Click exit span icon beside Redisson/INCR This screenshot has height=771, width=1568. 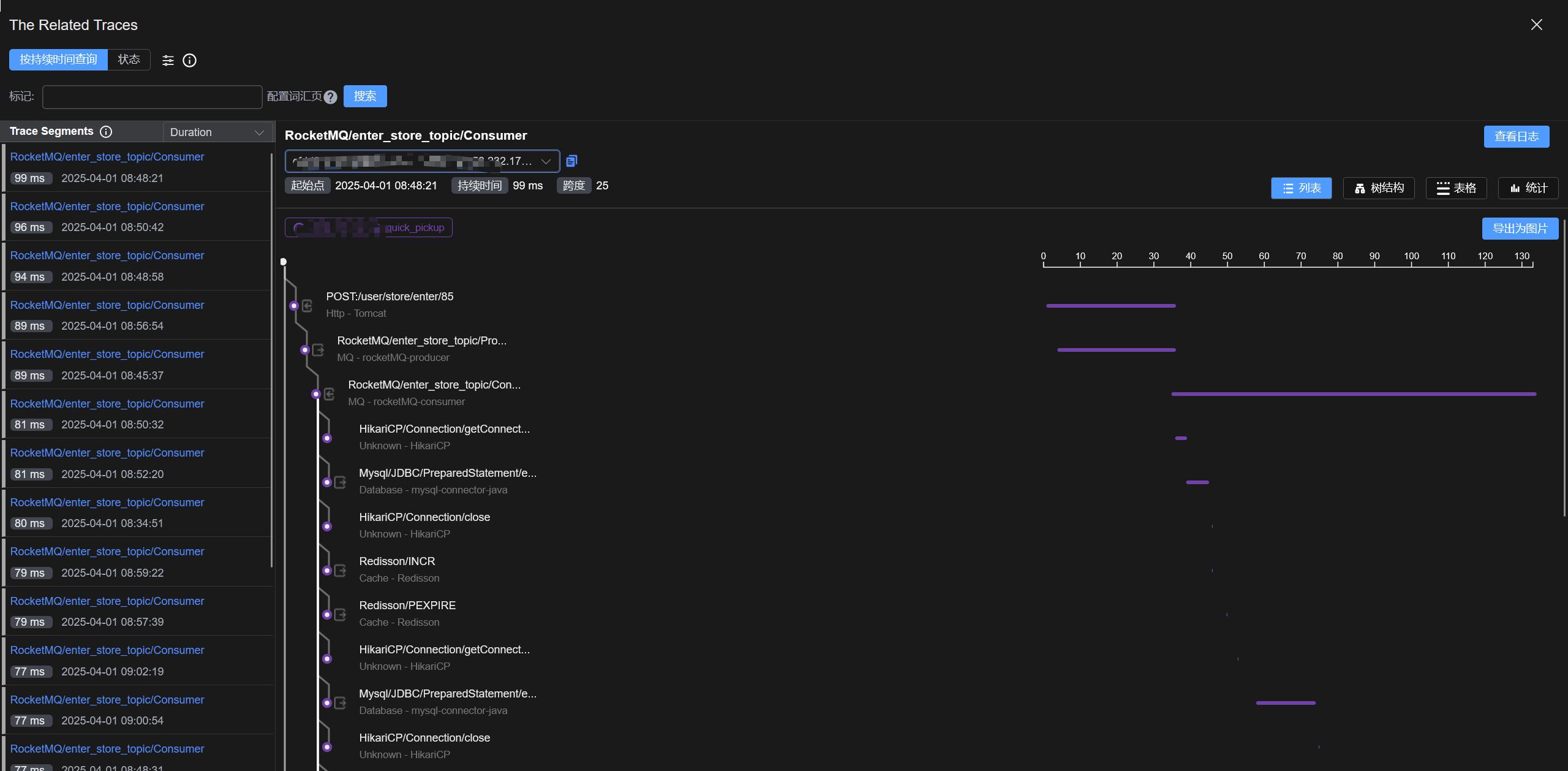341,571
